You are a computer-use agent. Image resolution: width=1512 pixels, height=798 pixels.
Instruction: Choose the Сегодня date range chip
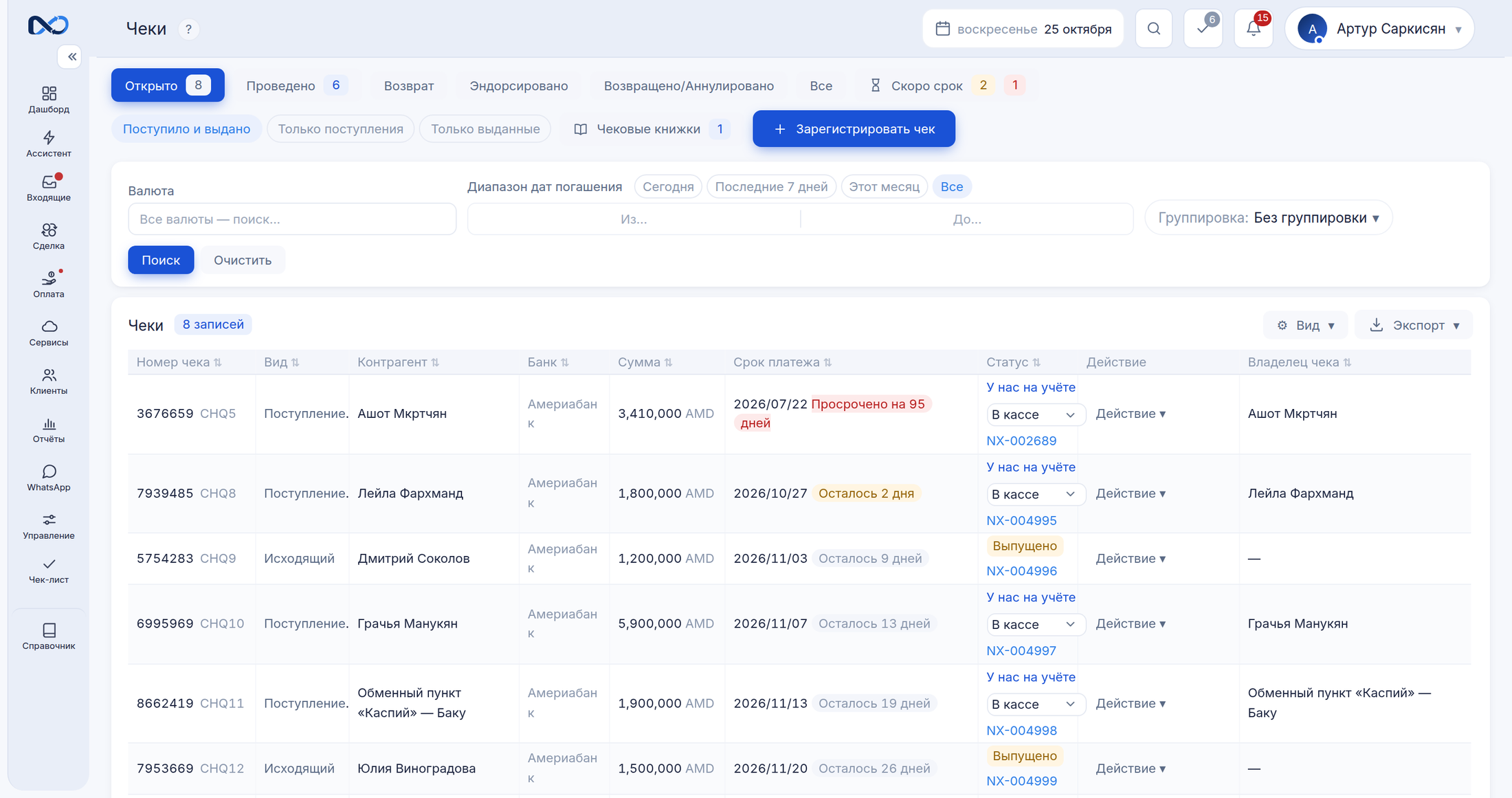pyautogui.click(x=668, y=187)
